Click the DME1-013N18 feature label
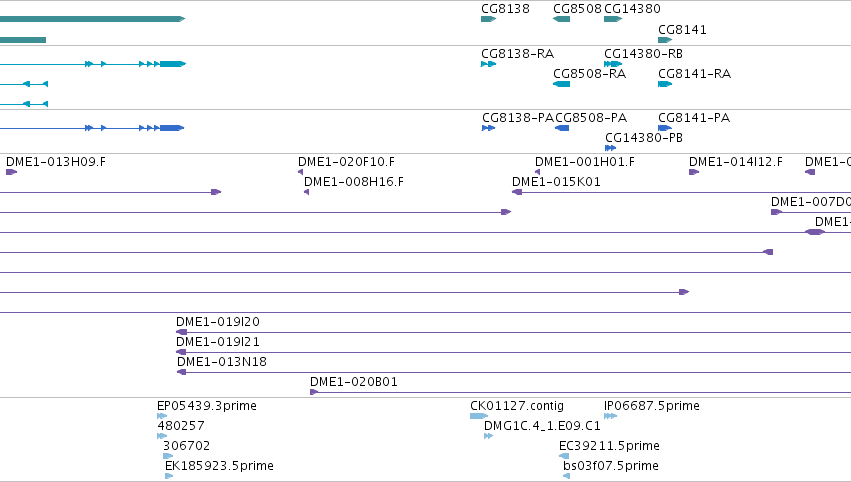Viewport: 851px width, 482px height. tap(222, 362)
